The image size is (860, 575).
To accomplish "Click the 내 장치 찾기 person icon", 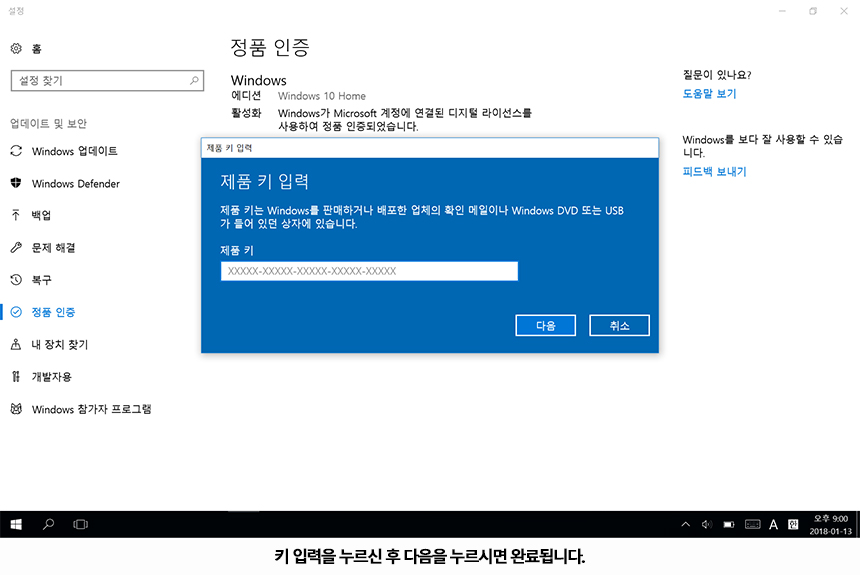I will tap(16, 344).
